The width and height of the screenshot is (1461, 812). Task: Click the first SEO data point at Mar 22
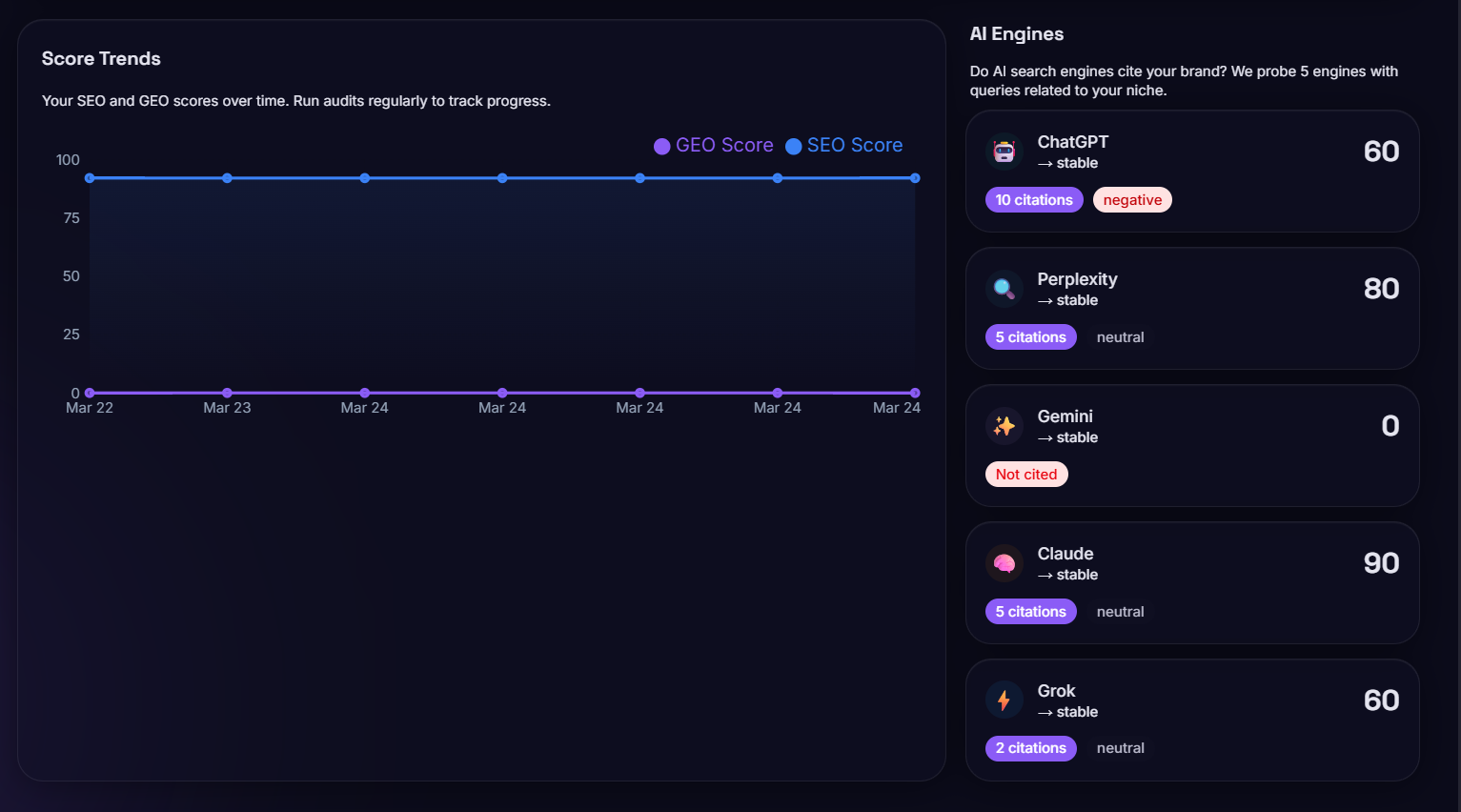tap(90, 177)
